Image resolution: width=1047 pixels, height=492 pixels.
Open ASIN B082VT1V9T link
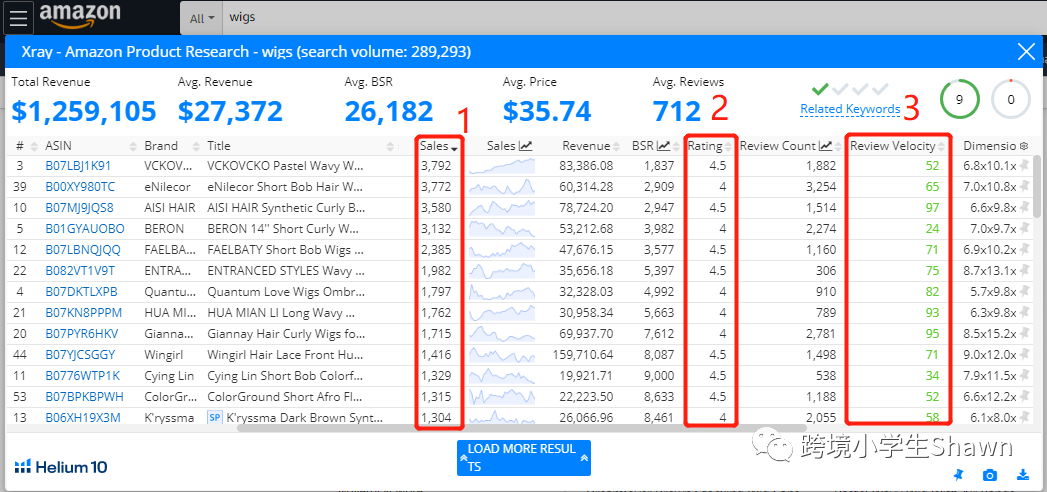point(80,270)
